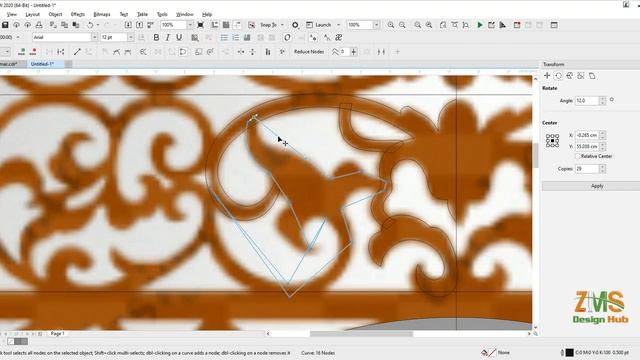This screenshot has width=640, height=360.
Task: Select the Size icon in Transform
Action: [580, 76]
